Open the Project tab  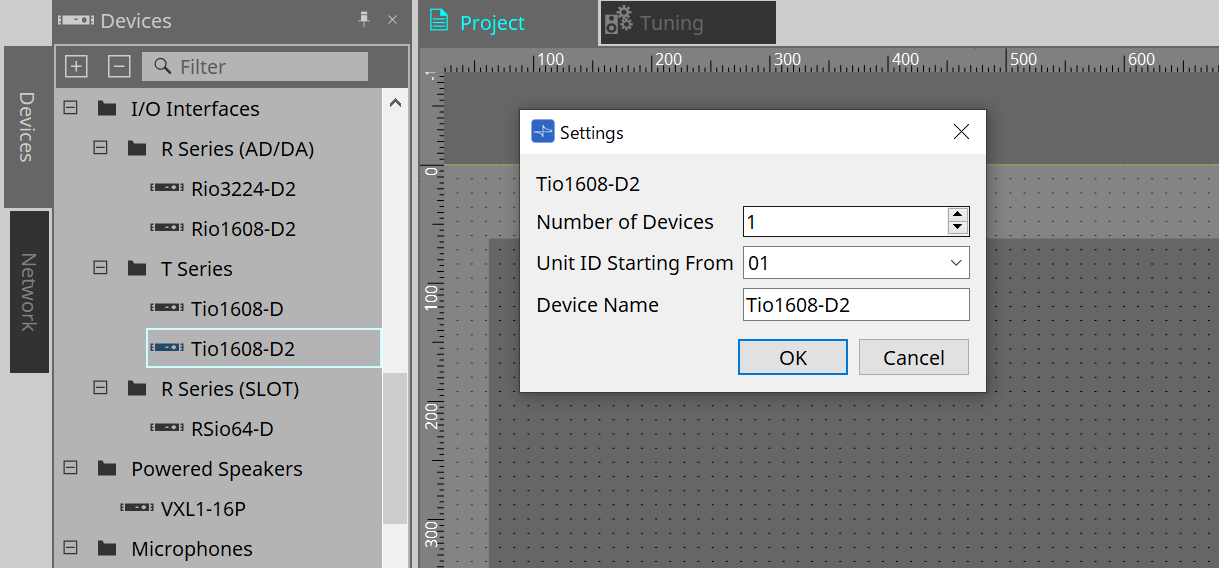tap(508, 22)
